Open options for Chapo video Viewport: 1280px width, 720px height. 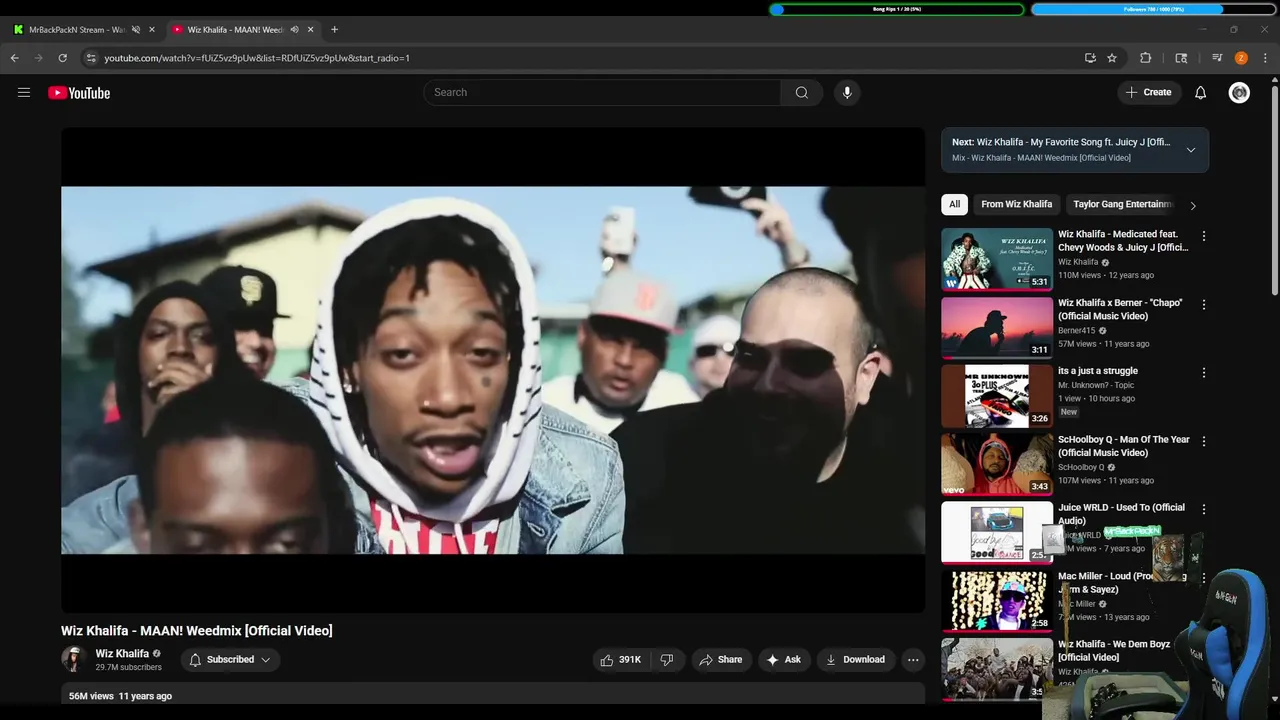pyautogui.click(x=1204, y=304)
